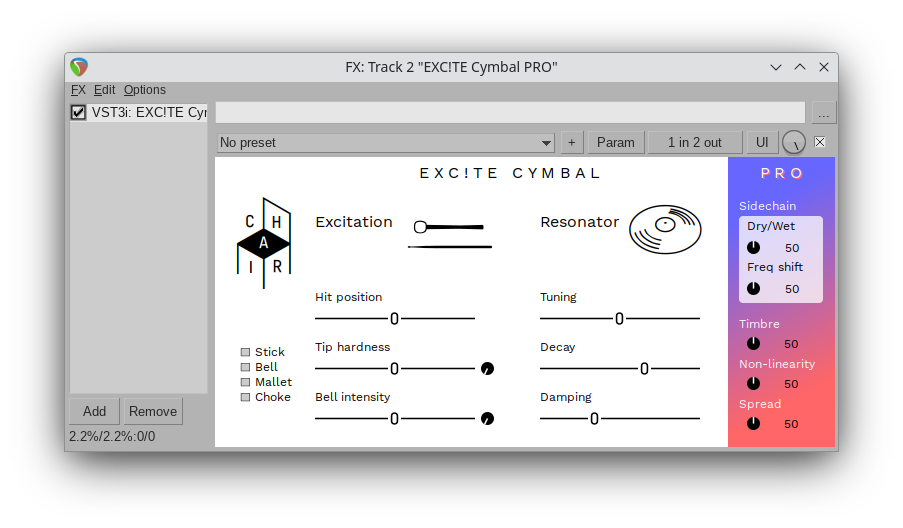Viewport: 903px width, 528px height.
Task: Click the cymbal resonator icon
Action: [x=664, y=230]
